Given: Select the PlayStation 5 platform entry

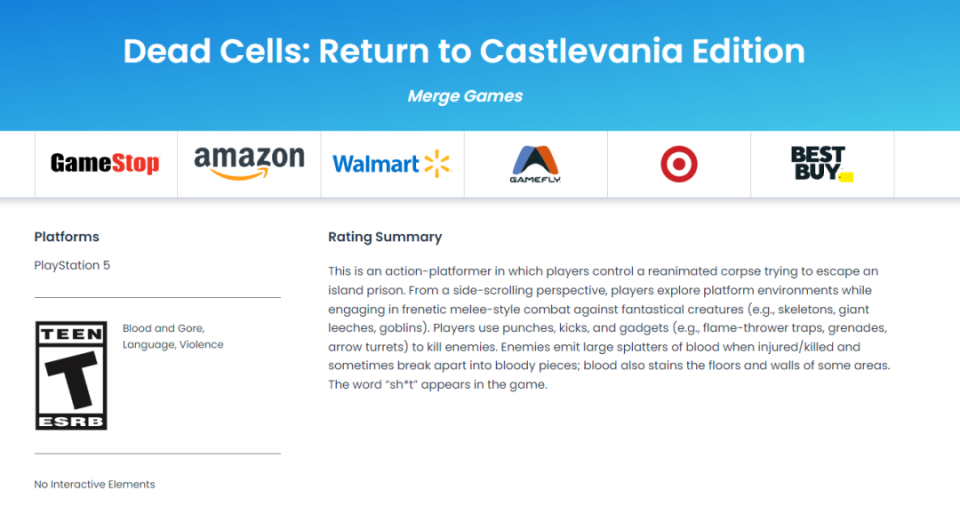Looking at the screenshot, I should click(x=72, y=265).
